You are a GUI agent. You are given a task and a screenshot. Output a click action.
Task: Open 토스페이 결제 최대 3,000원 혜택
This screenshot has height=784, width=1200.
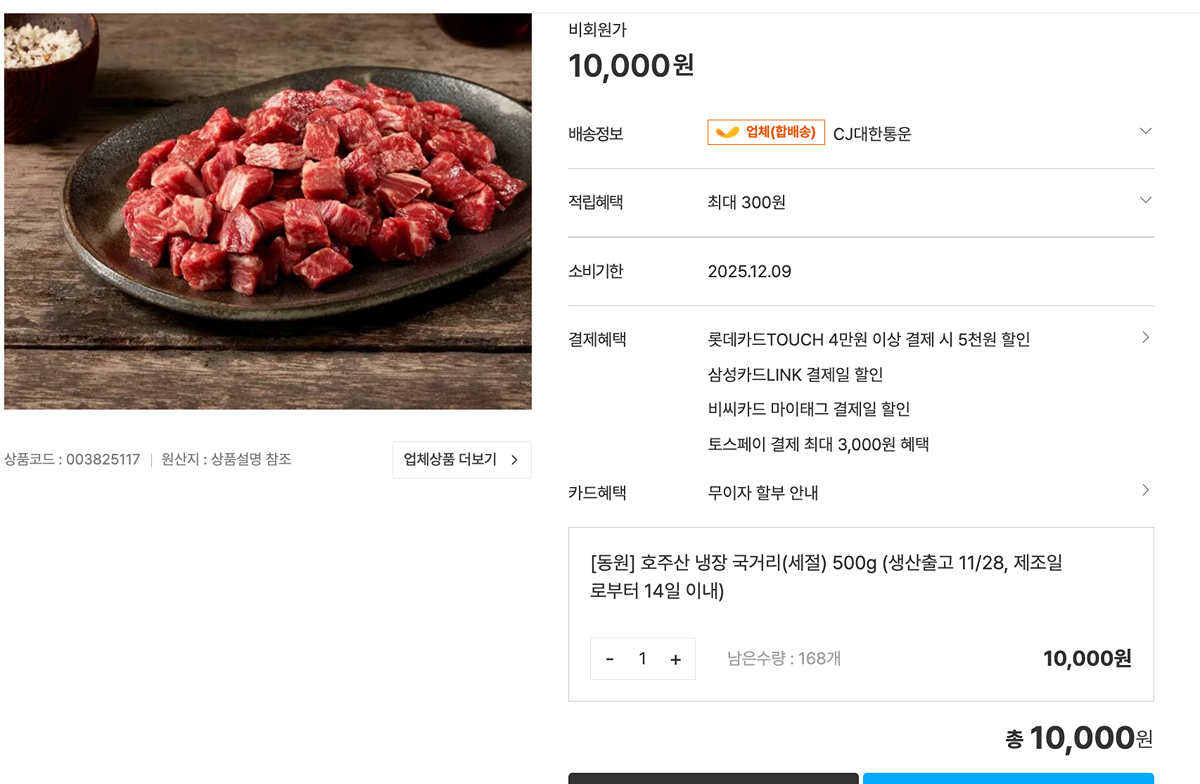pos(818,444)
